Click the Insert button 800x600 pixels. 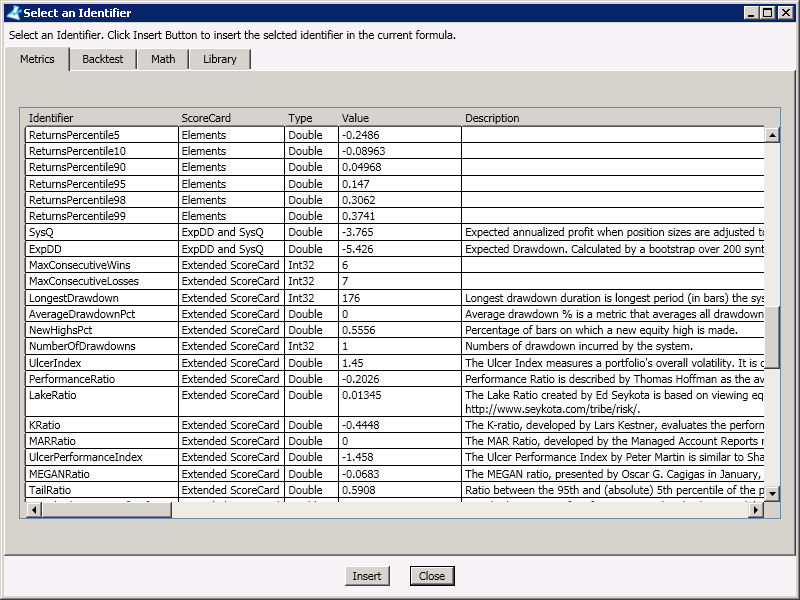click(x=367, y=576)
